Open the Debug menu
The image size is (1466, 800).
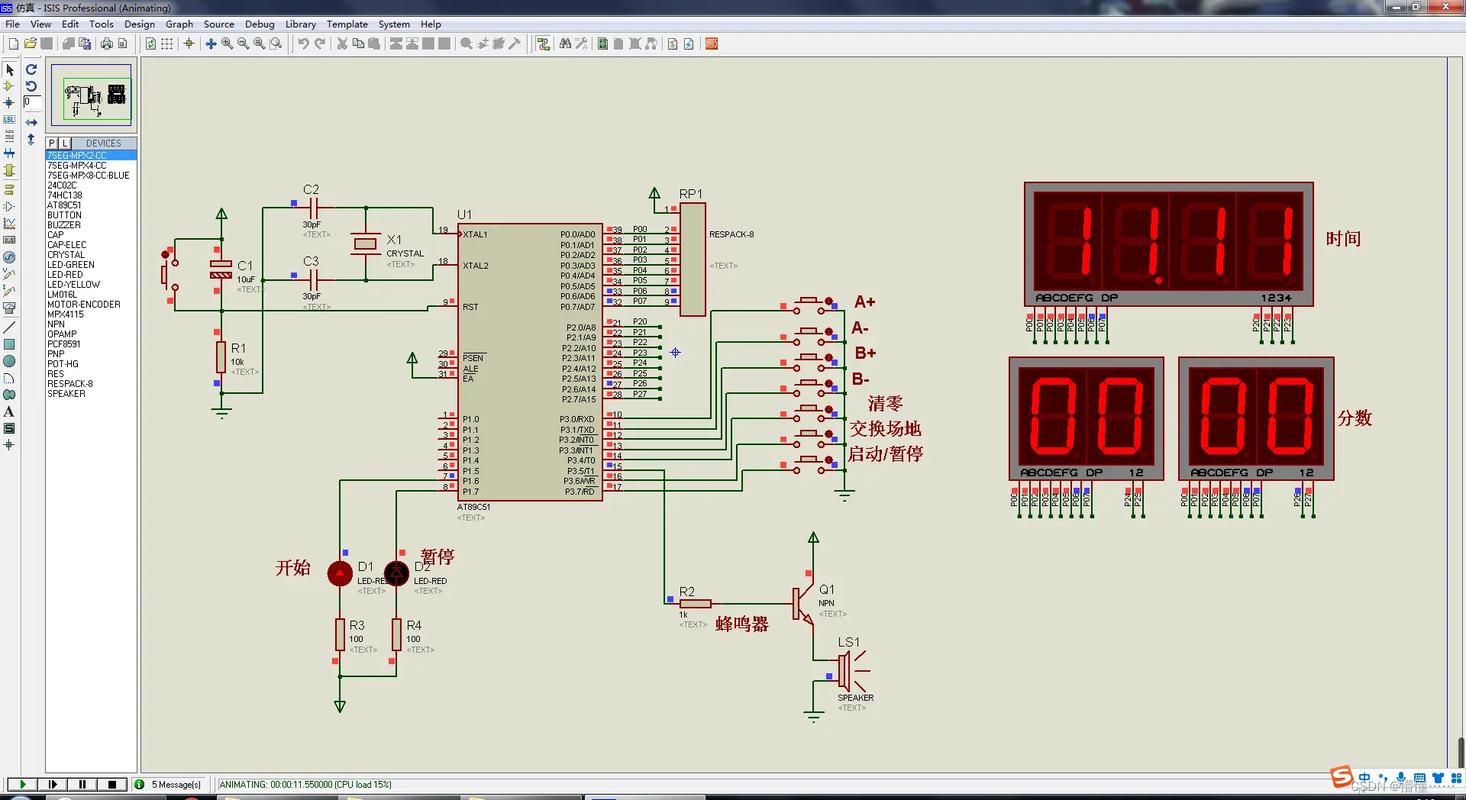click(x=259, y=24)
